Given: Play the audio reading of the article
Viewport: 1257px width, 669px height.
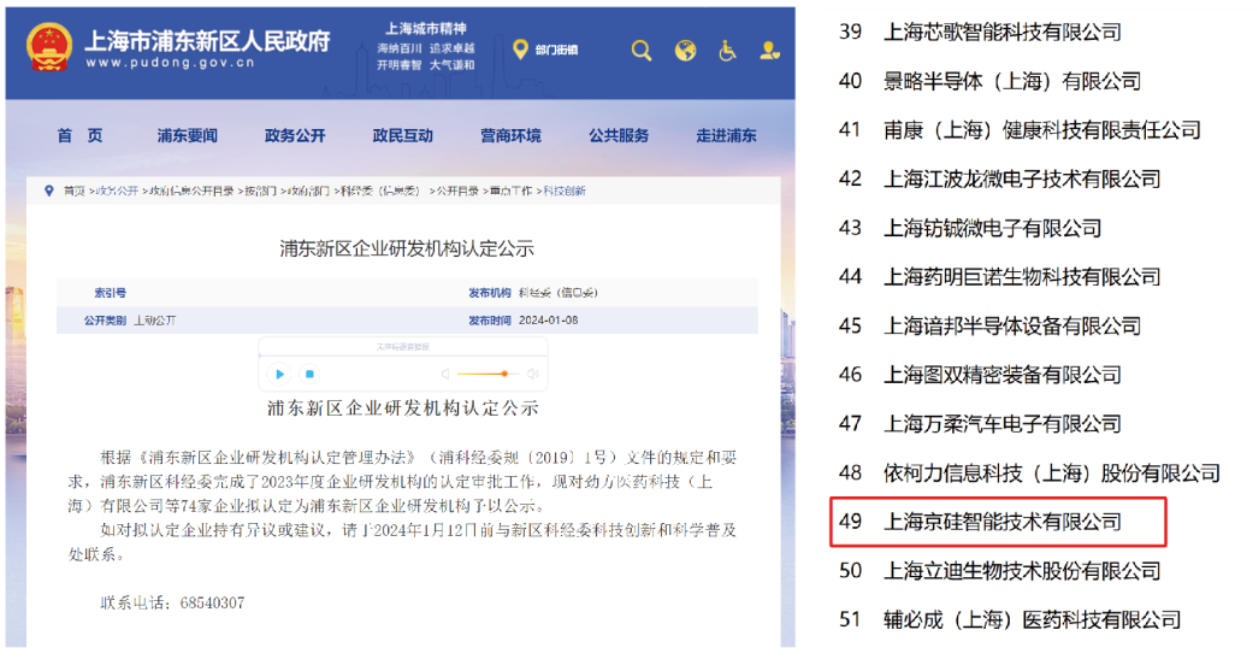Looking at the screenshot, I should tap(280, 374).
